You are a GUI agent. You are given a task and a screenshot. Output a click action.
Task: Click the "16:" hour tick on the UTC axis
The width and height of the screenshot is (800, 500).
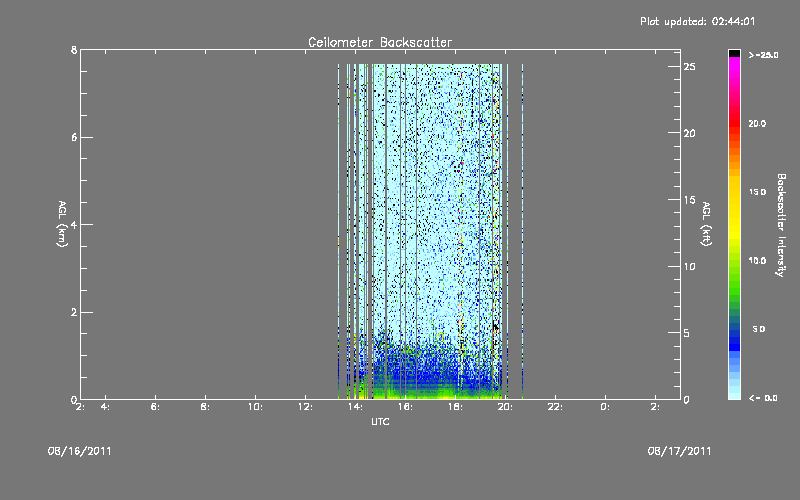tap(405, 407)
